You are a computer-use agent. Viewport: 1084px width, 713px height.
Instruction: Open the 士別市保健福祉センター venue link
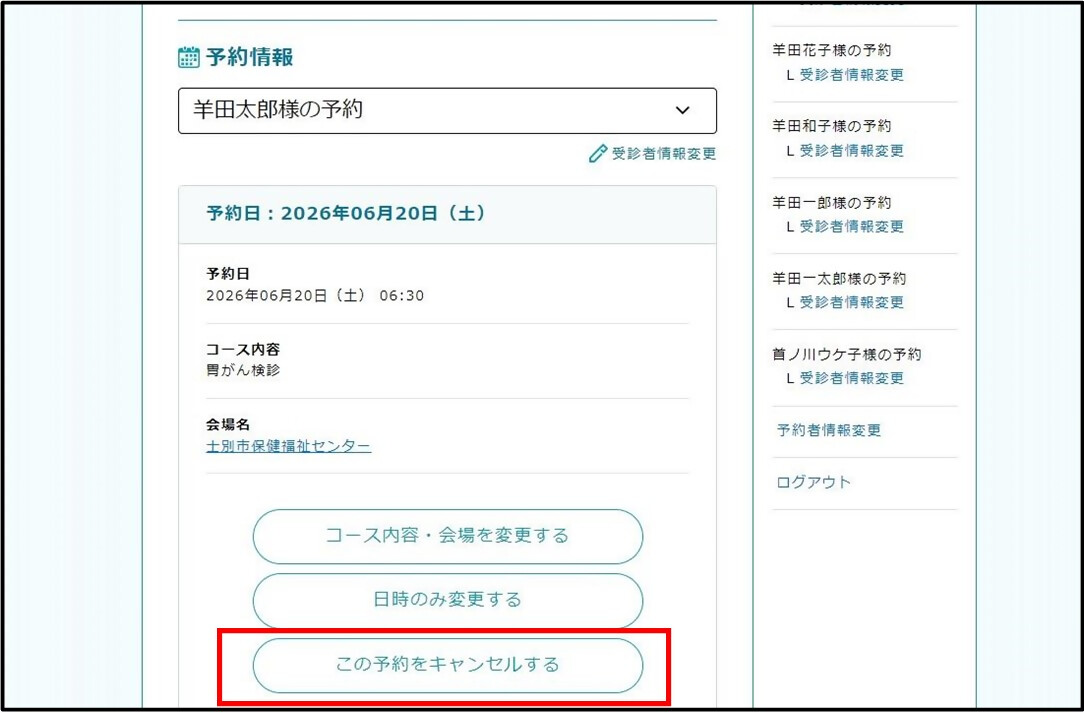[x=288, y=445]
